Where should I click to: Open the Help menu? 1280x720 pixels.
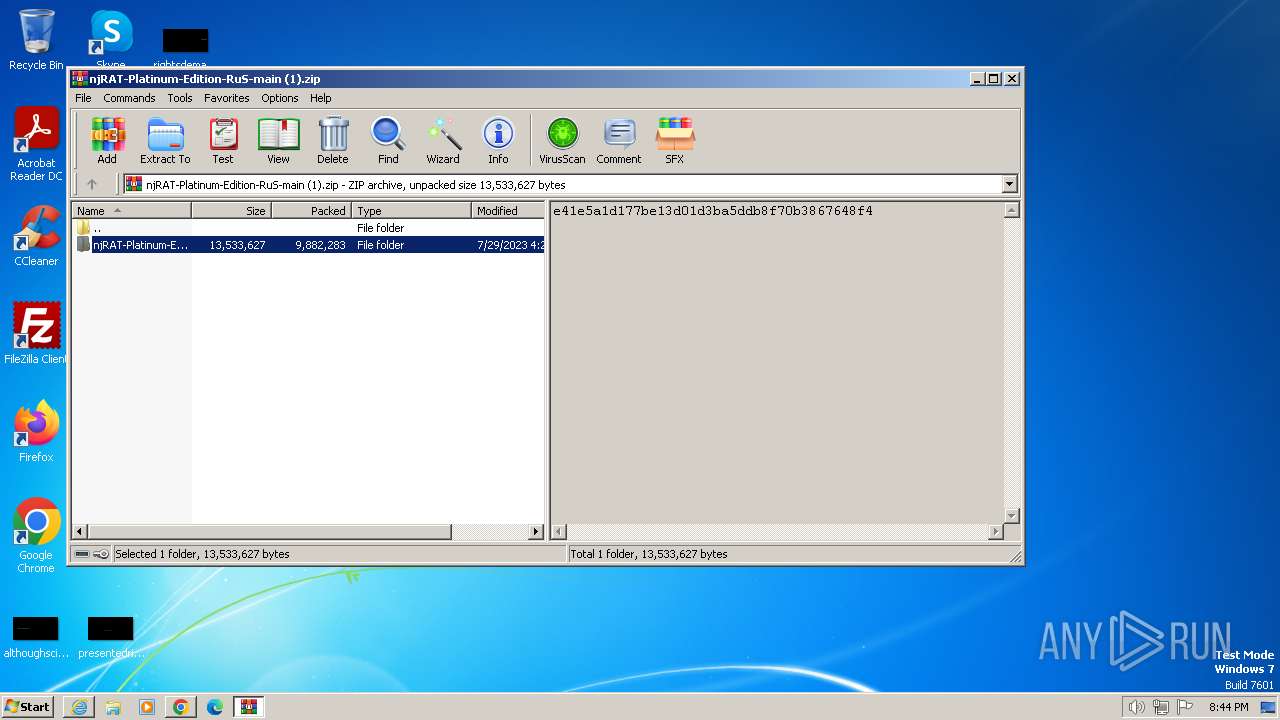pos(320,98)
